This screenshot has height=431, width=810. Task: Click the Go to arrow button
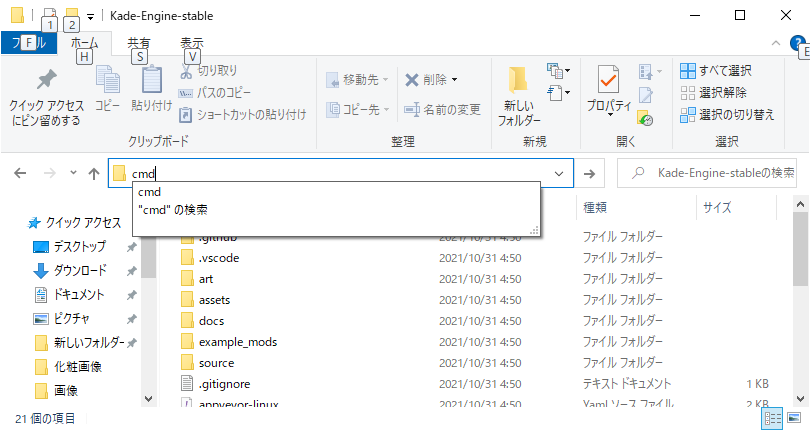click(x=589, y=174)
